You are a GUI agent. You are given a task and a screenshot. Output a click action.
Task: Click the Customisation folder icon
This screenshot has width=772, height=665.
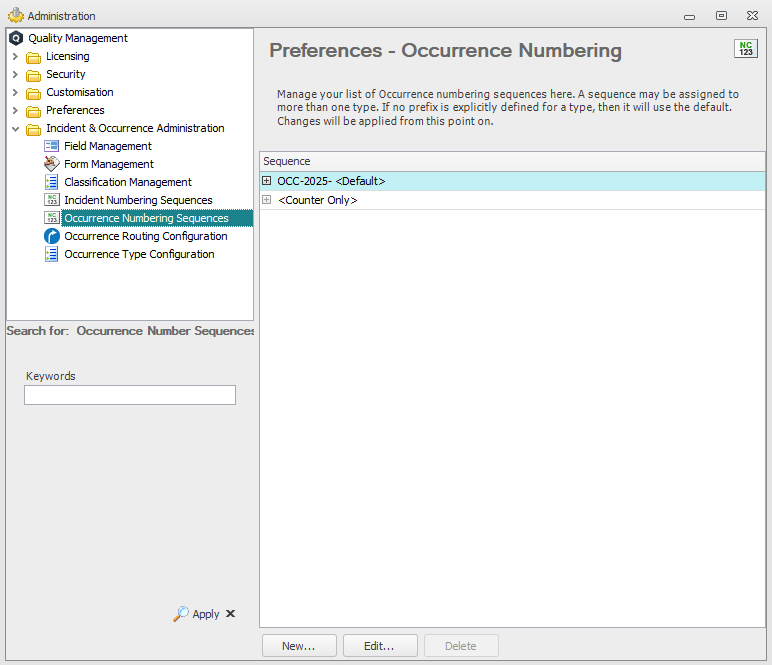pos(33,93)
